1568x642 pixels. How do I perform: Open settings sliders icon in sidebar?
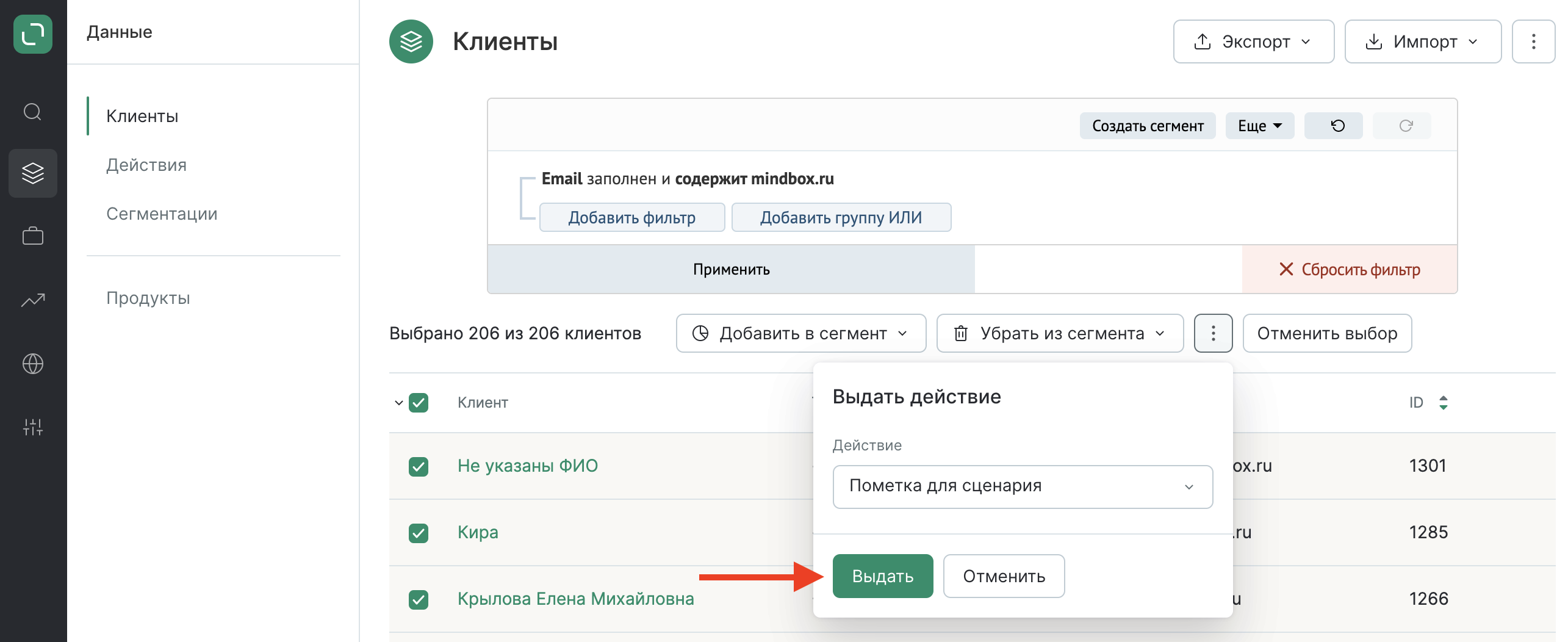pos(33,427)
